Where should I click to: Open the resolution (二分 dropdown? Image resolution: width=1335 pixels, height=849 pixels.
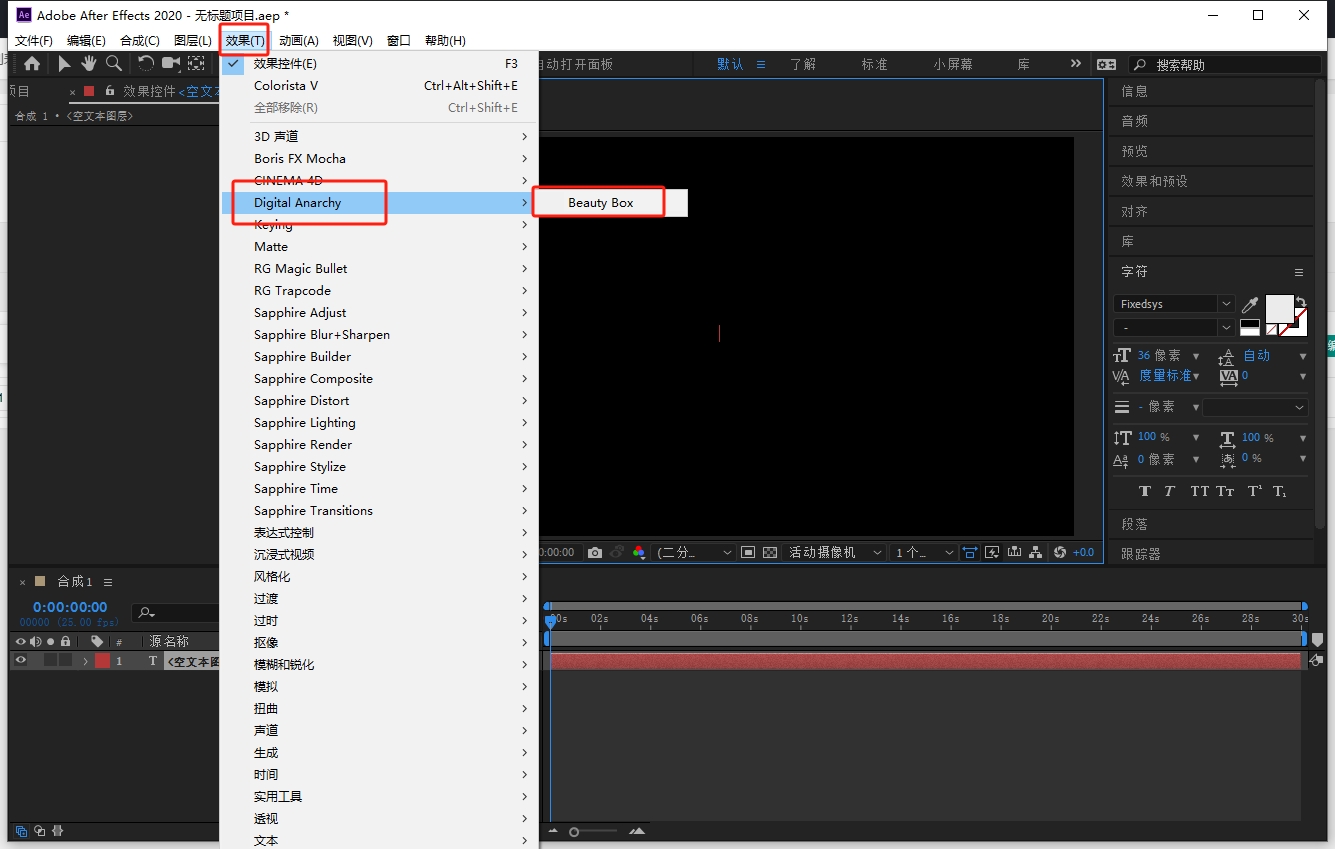coord(694,552)
